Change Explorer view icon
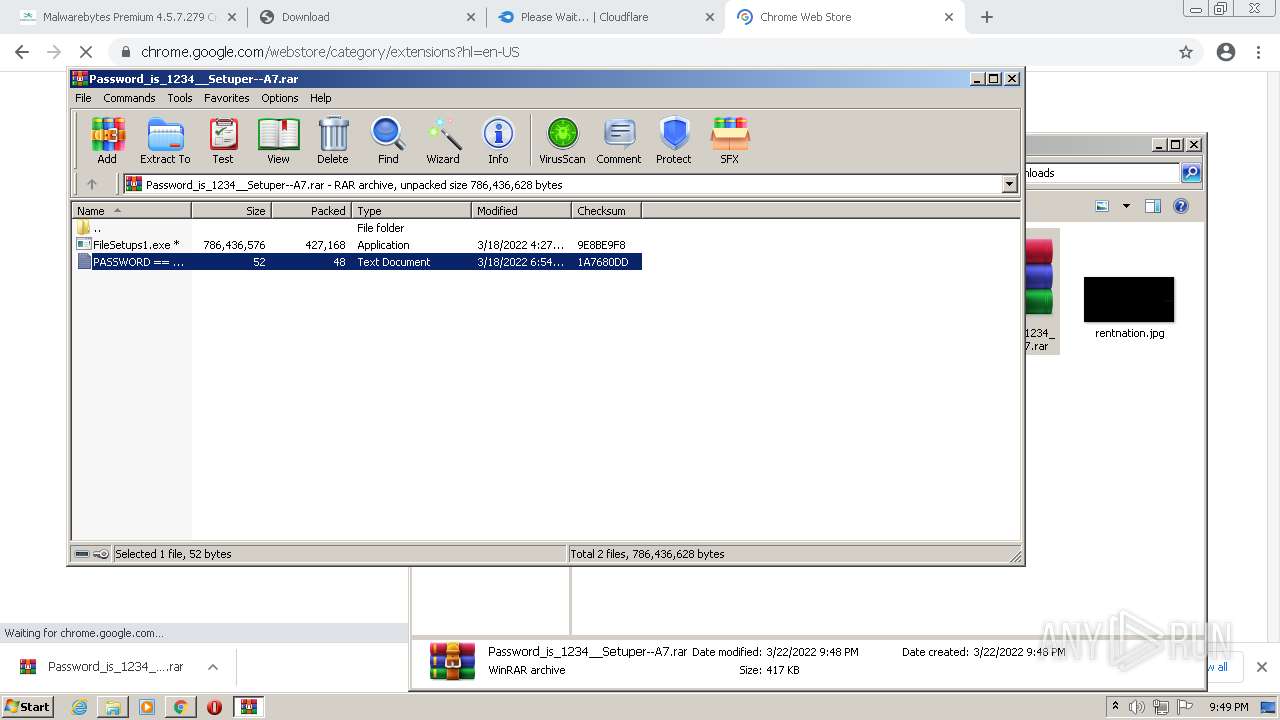The width and height of the screenshot is (1280, 720). point(1102,206)
